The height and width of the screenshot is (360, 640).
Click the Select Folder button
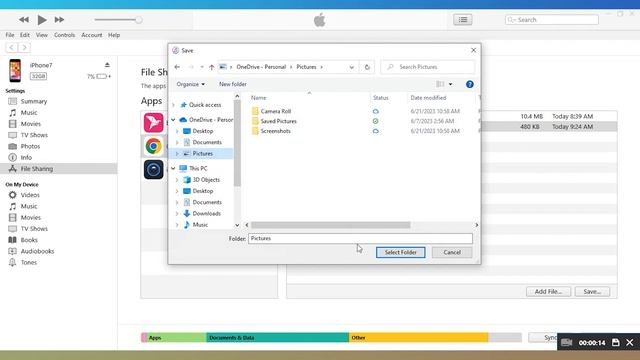(400, 252)
